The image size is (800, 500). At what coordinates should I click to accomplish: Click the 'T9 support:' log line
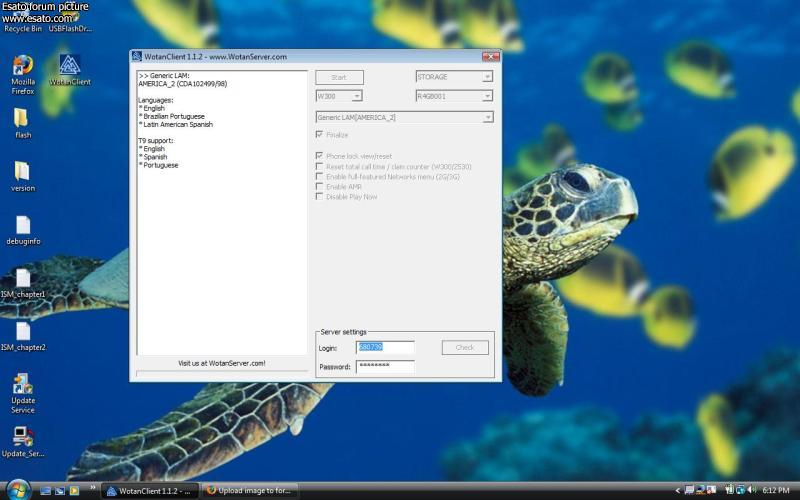tap(156, 140)
